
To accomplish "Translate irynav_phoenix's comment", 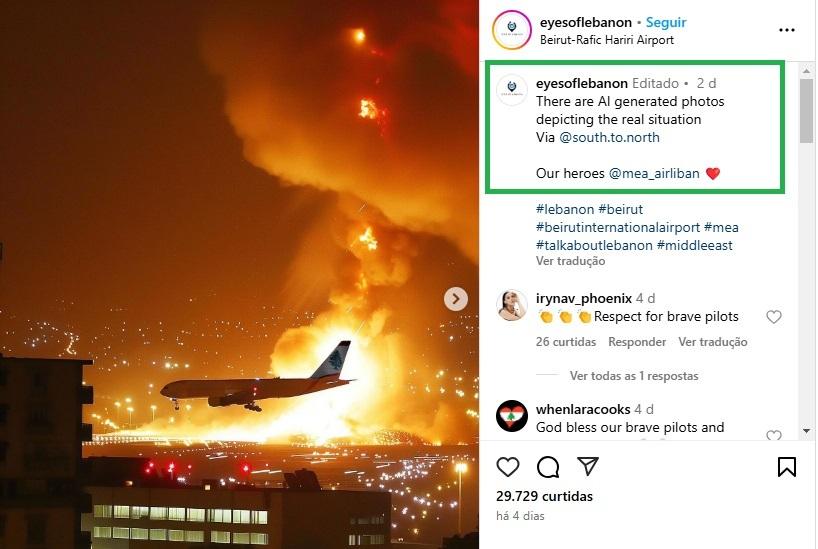I will [x=713, y=342].
